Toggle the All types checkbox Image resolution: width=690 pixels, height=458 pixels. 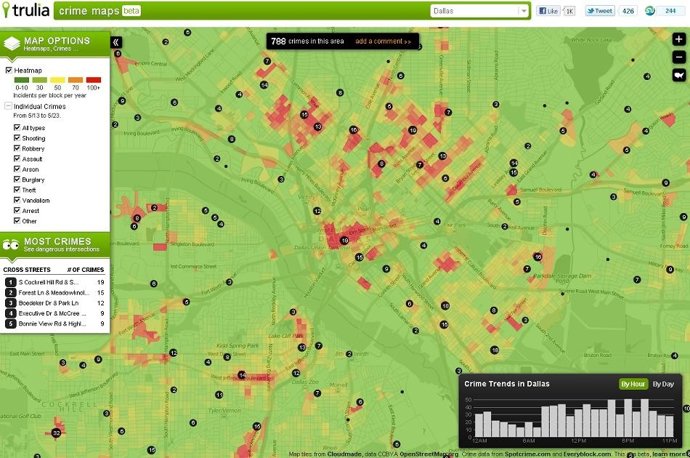[17, 127]
